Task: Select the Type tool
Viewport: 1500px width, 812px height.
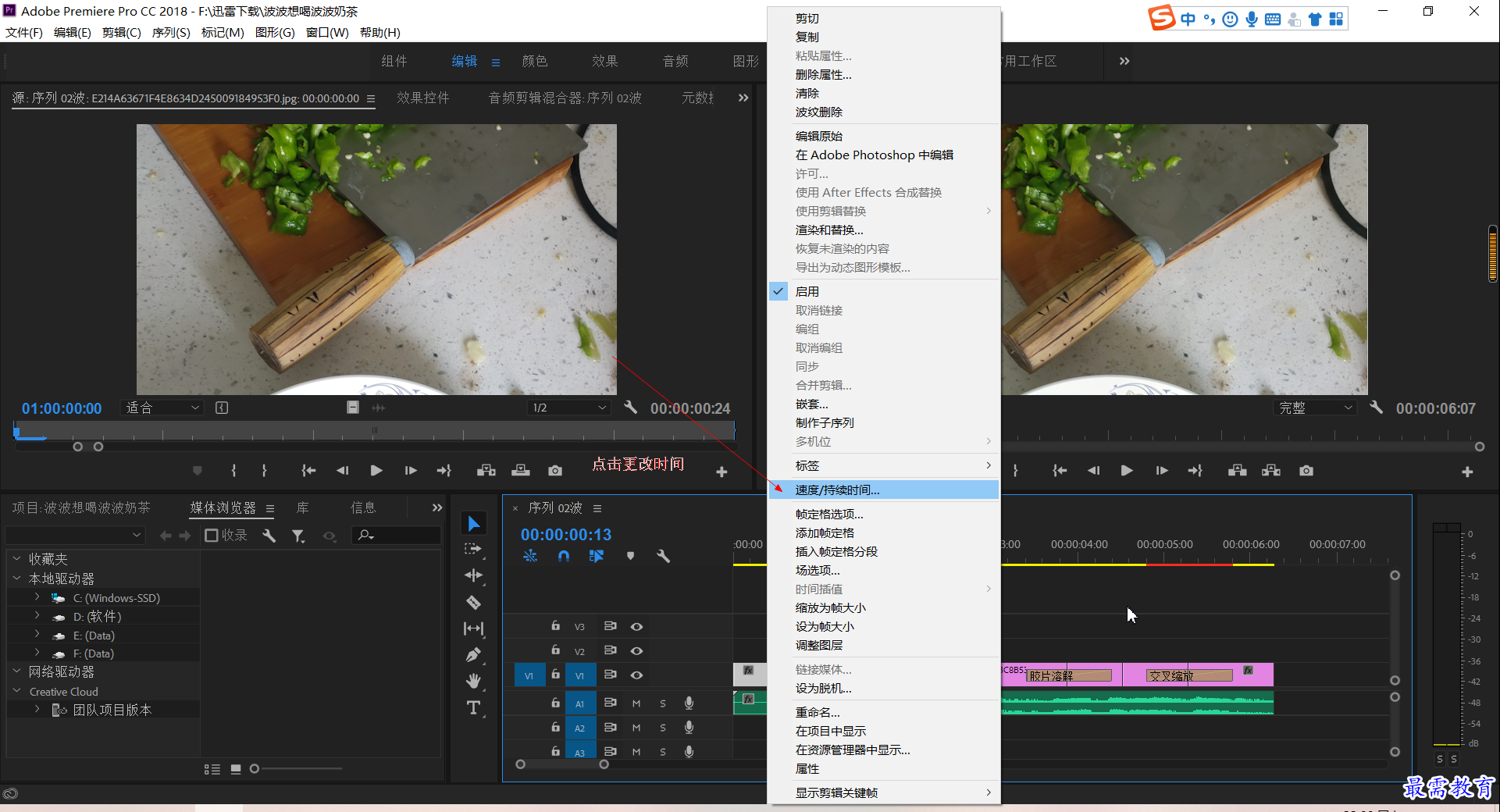Action: [473, 708]
